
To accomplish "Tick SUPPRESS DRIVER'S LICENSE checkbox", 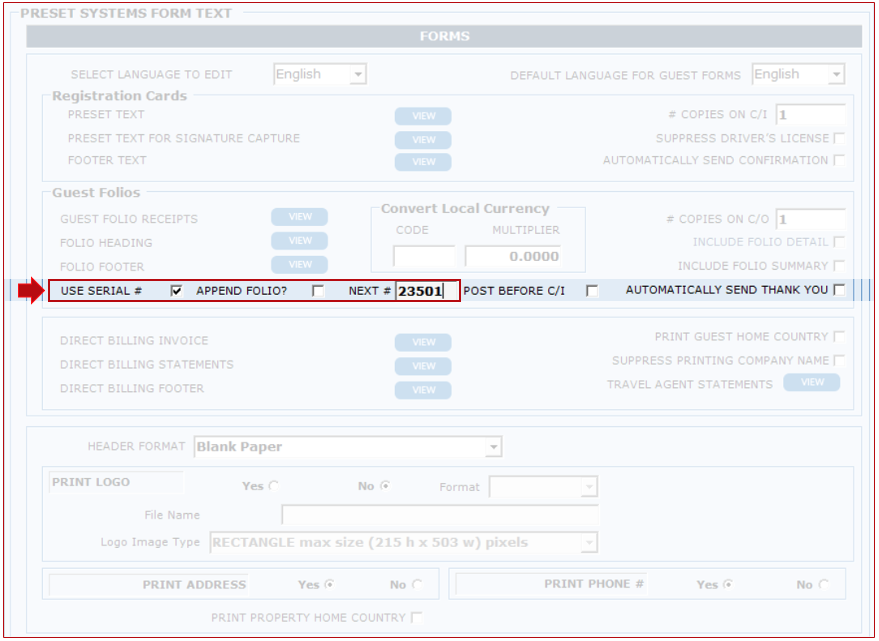I will tap(839, 138).
